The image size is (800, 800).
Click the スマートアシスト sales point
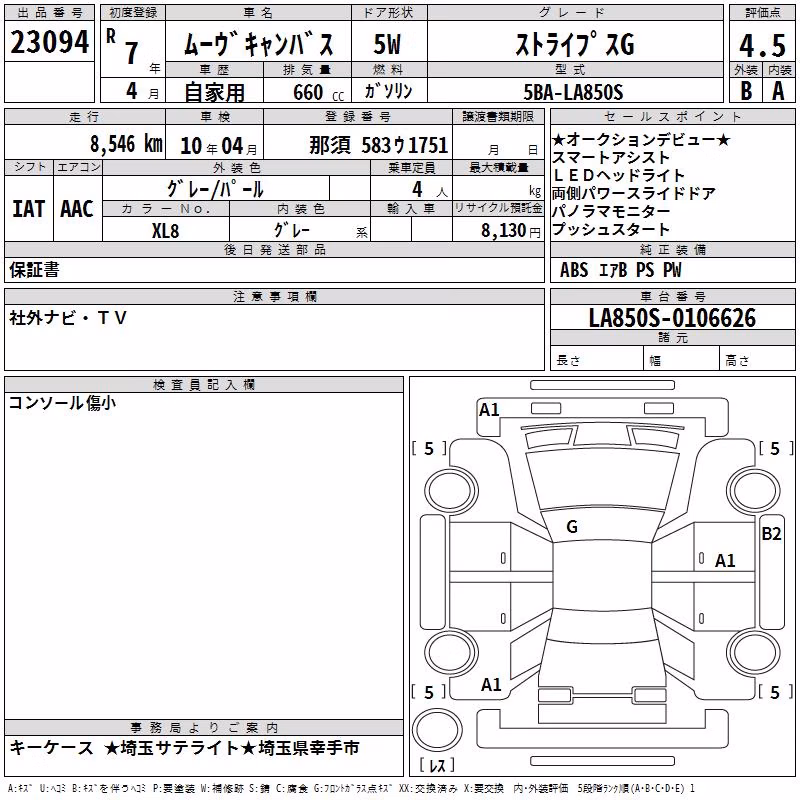tap(611, 157)
